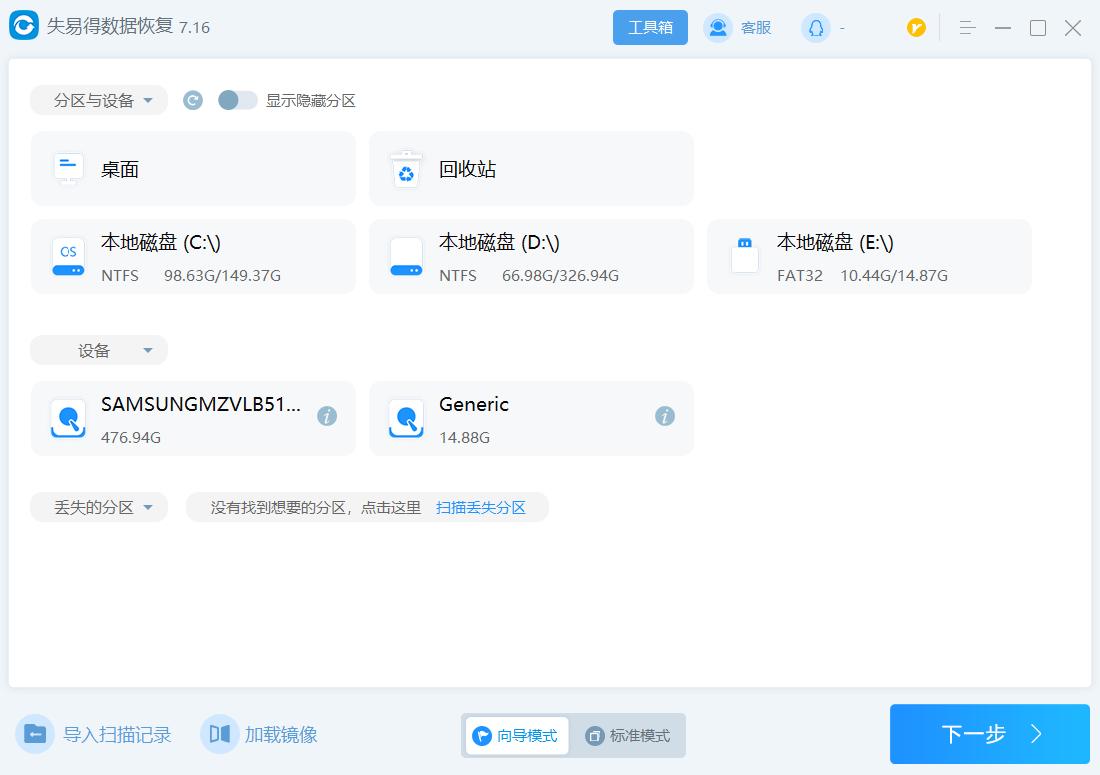Select the FAT32 本地磁盘 (E:) partition
Viewport: 1100px width, 775px height.
click(x=868, y=256)
